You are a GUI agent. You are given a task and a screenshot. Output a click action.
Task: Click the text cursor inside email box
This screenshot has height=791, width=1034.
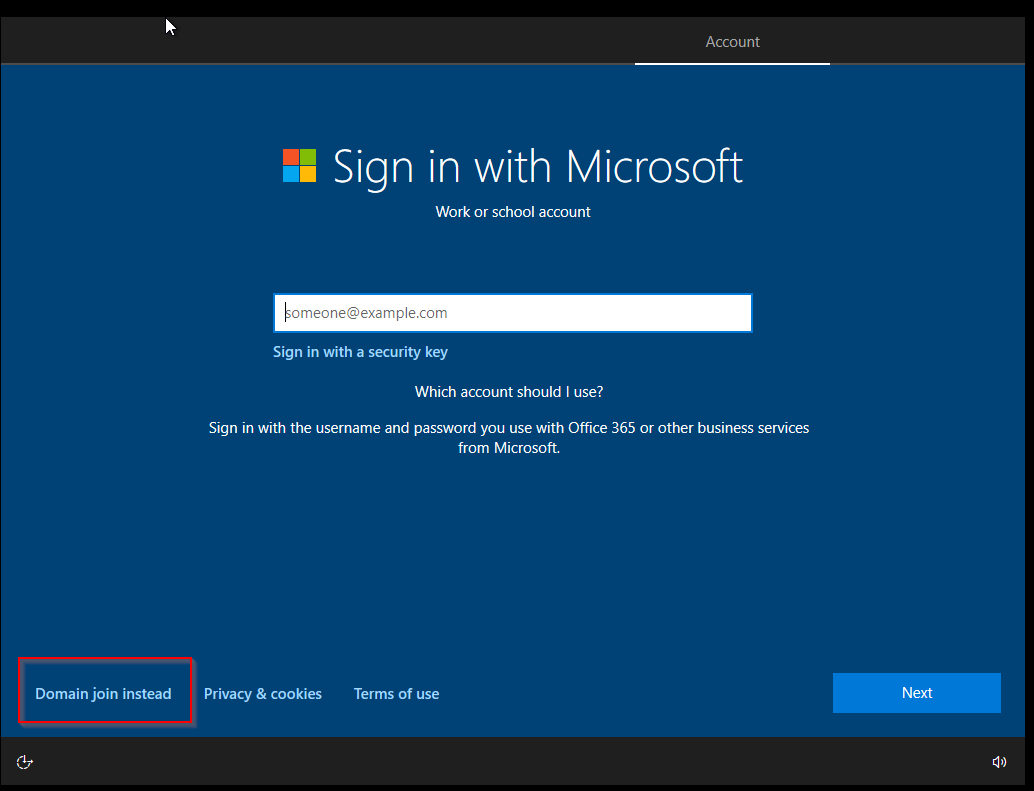pos(286,312)
